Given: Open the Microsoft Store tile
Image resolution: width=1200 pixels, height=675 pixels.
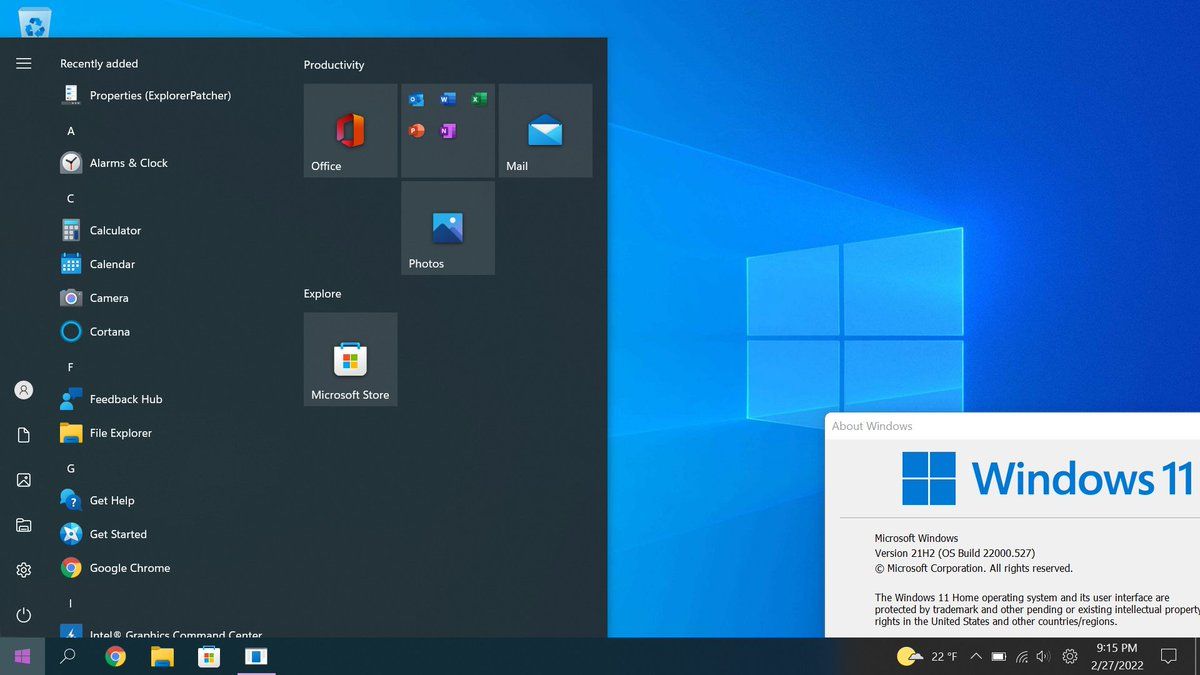Looking at the screenshot, I should tap(350, 359).
